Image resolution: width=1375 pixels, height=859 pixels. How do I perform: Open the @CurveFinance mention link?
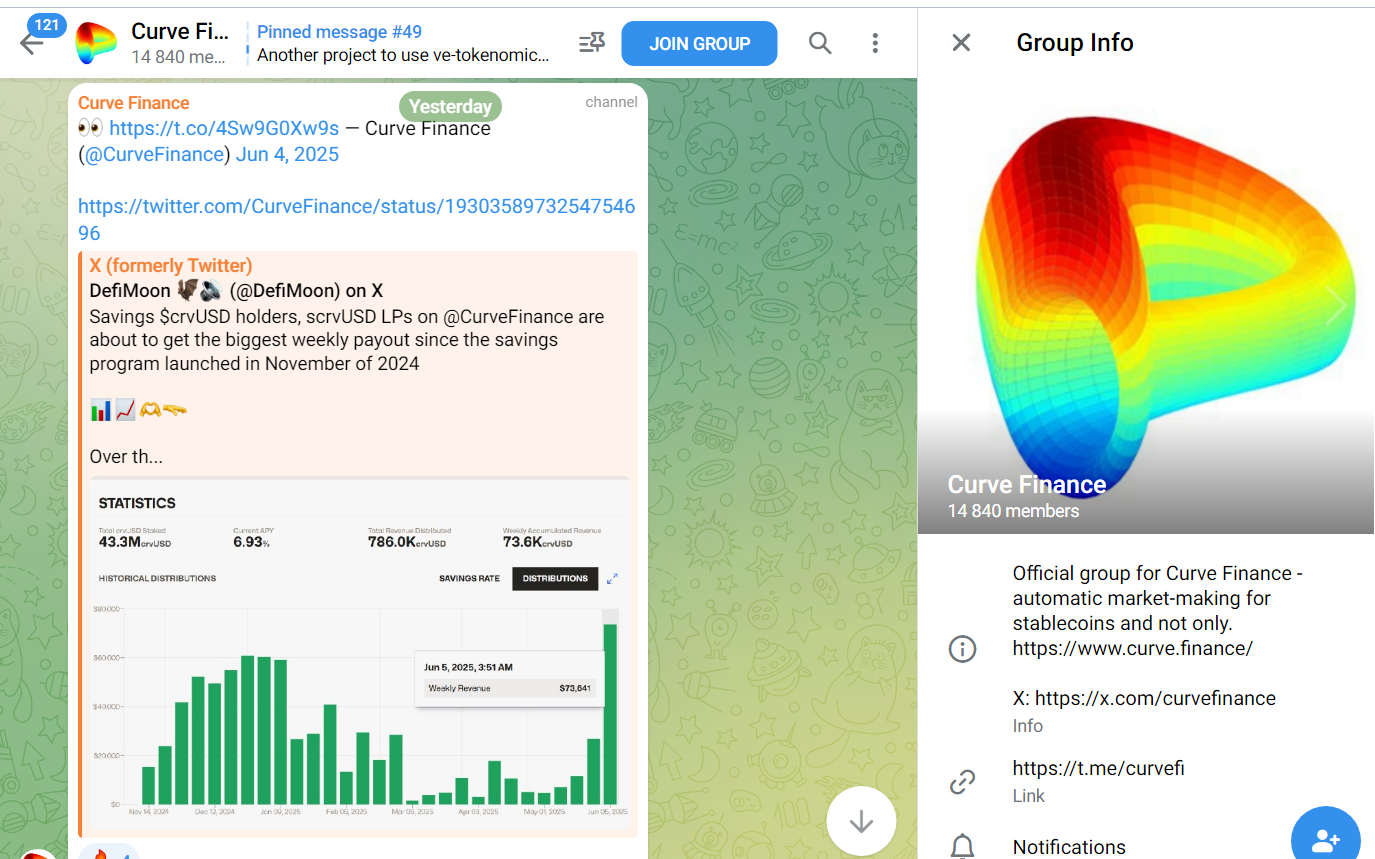tap(154, 154)
